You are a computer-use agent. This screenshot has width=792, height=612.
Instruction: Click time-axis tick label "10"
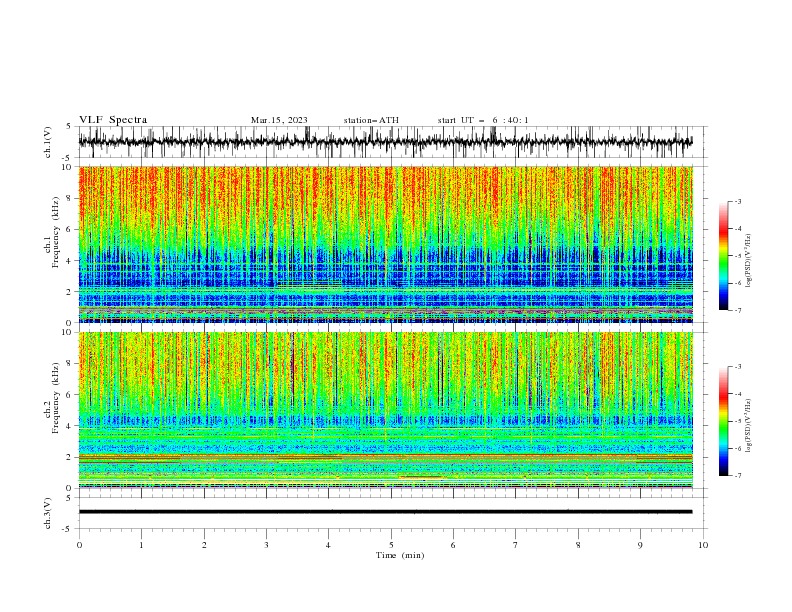pyautogui.click(x=703, y=545)
